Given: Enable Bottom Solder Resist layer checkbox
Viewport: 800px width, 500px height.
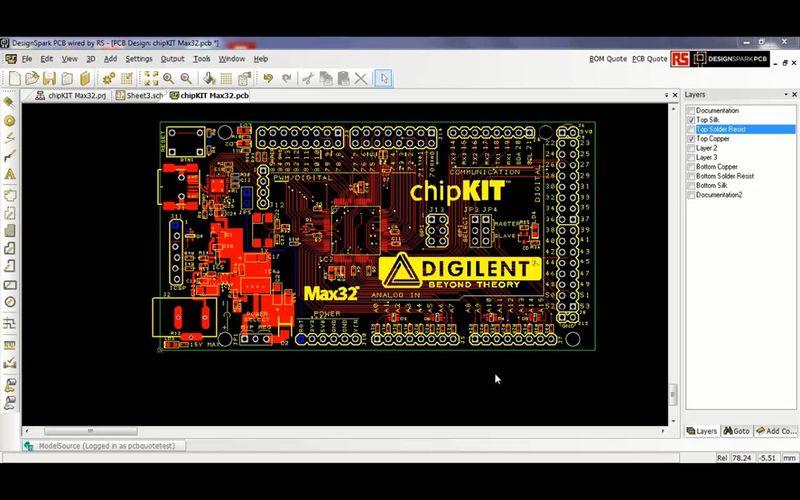Looking at the screenshot, I should click(691, 177).
